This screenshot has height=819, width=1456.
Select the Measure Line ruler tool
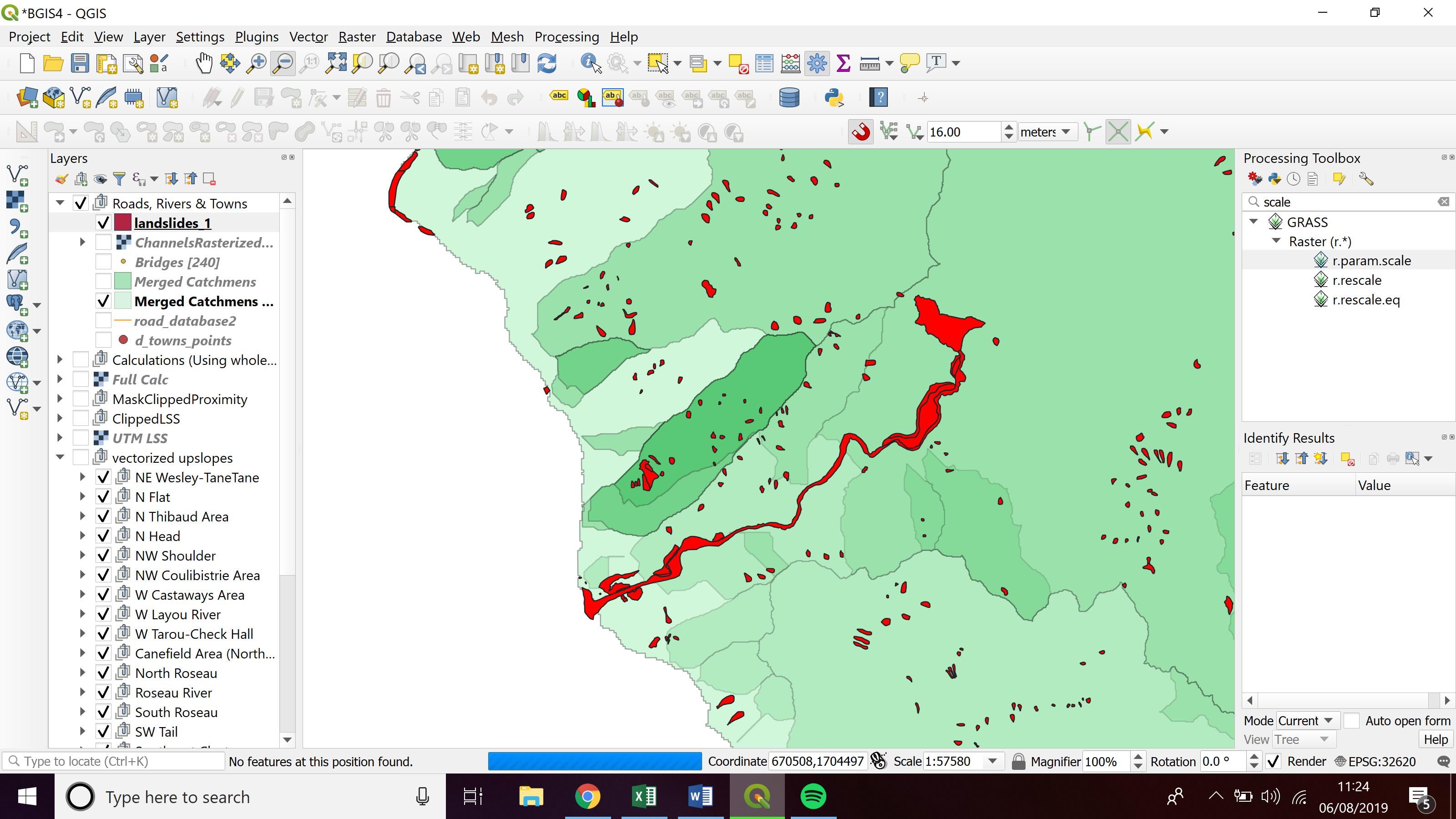(x=870, y=64)
